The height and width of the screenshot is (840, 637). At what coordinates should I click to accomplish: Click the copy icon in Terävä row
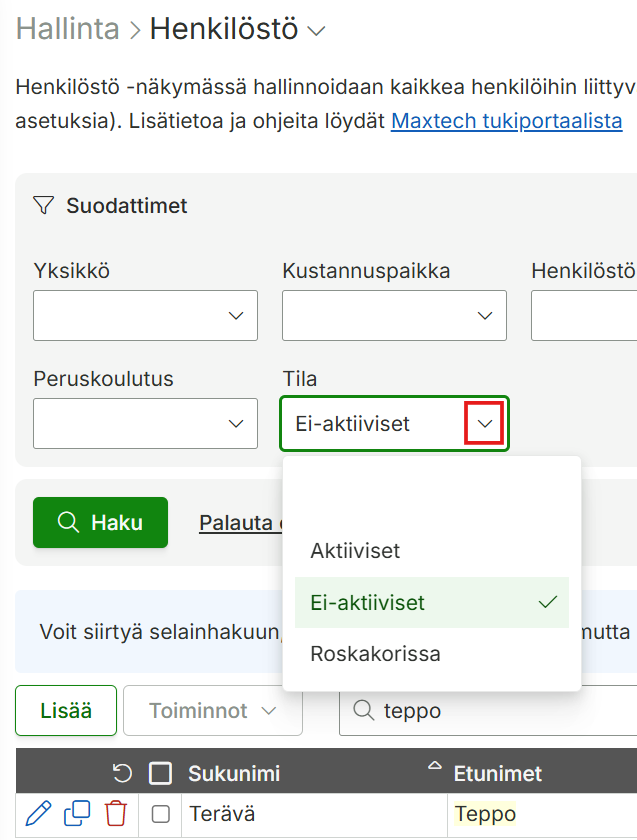(x=77, y=814)
